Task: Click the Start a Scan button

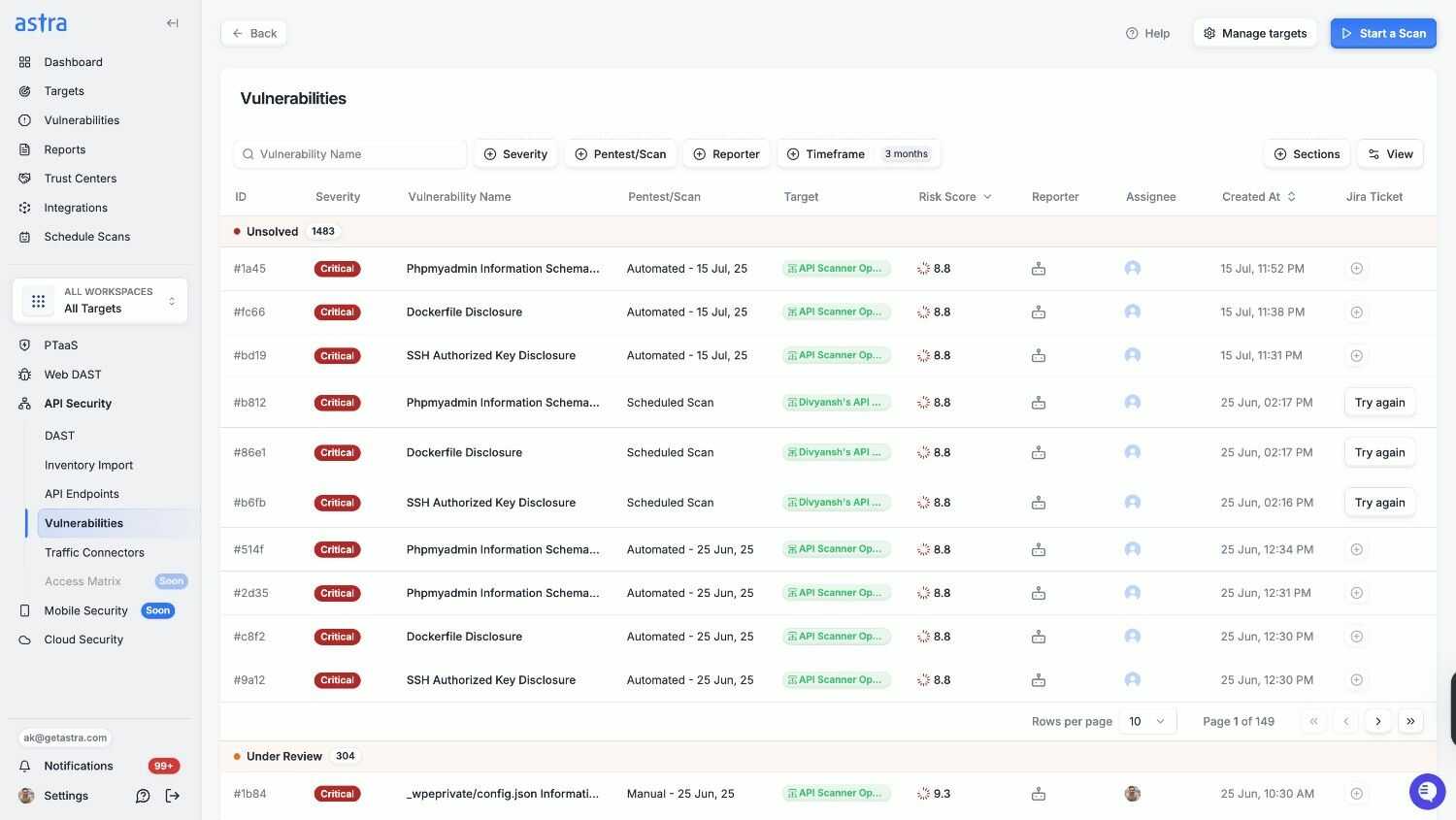Action: point(1382,32)
